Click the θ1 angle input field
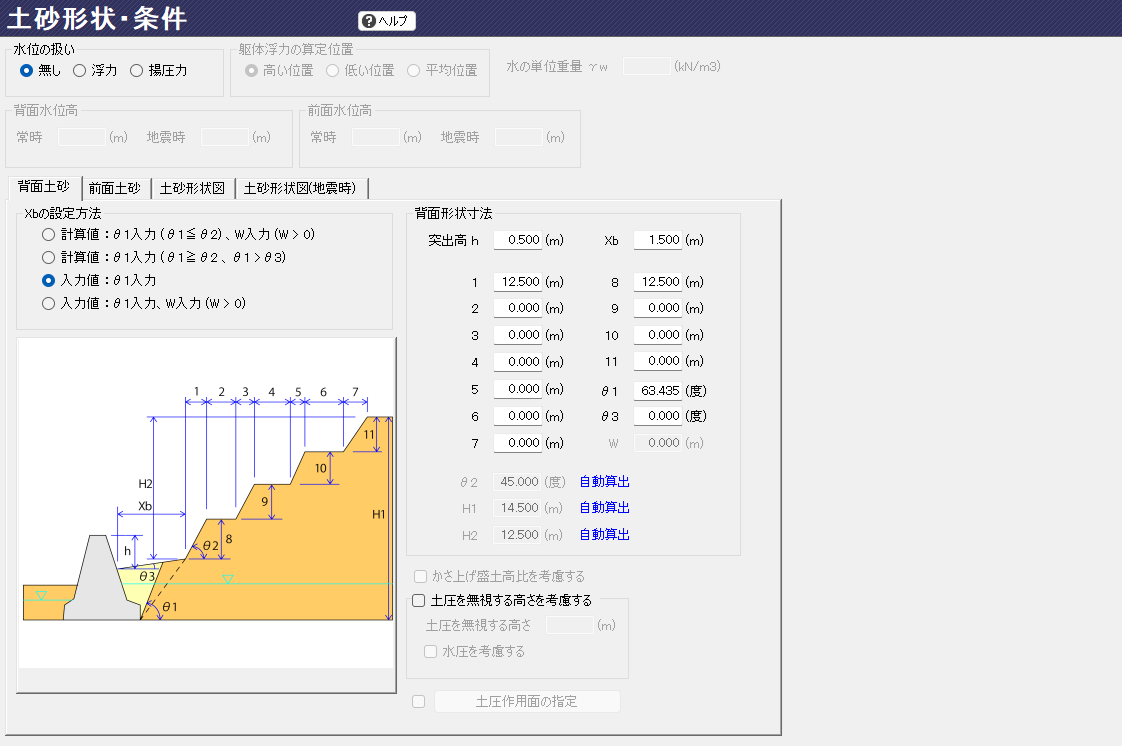 657,390
